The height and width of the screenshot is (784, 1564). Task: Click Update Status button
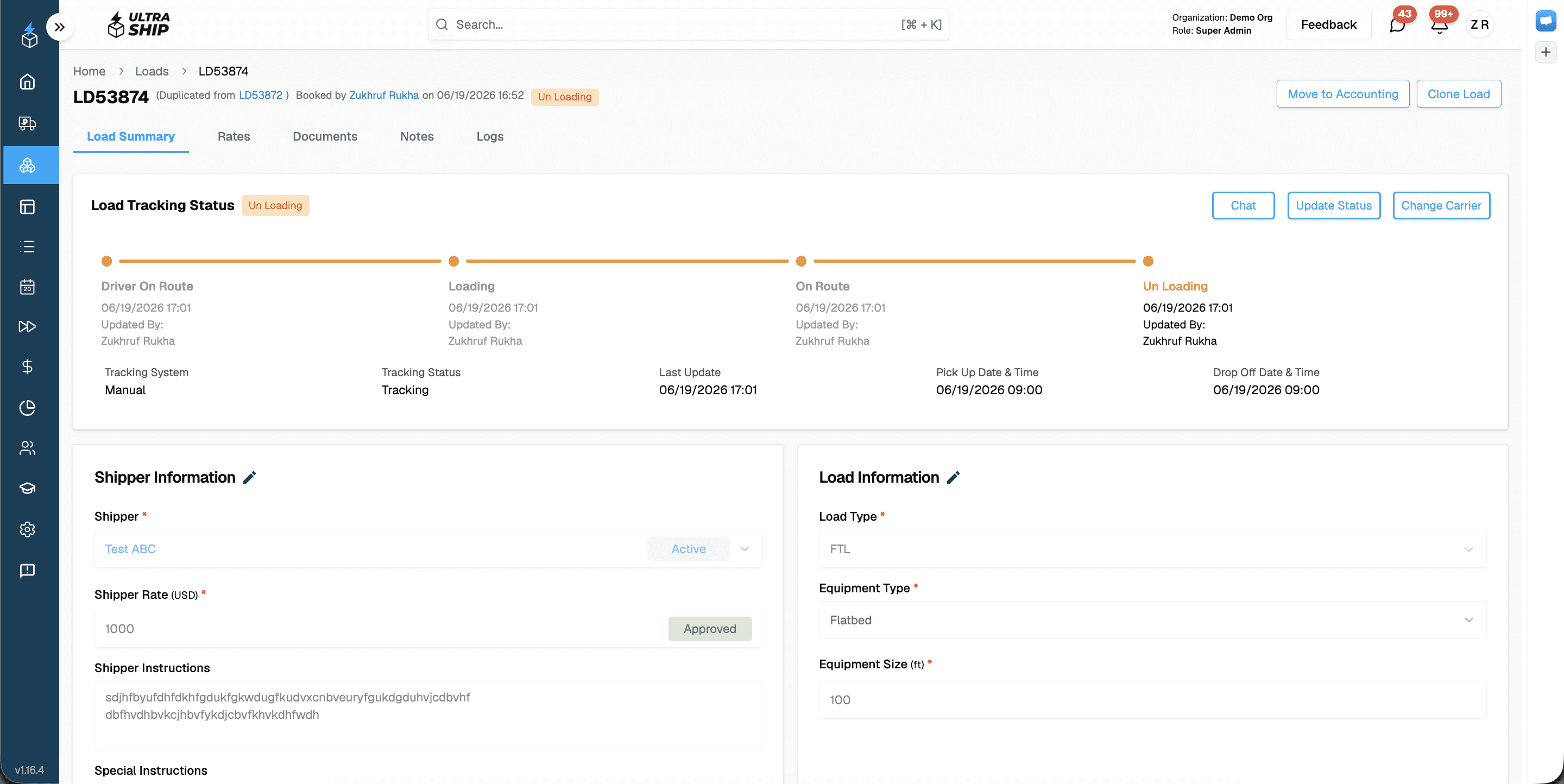pos(1333,206)
